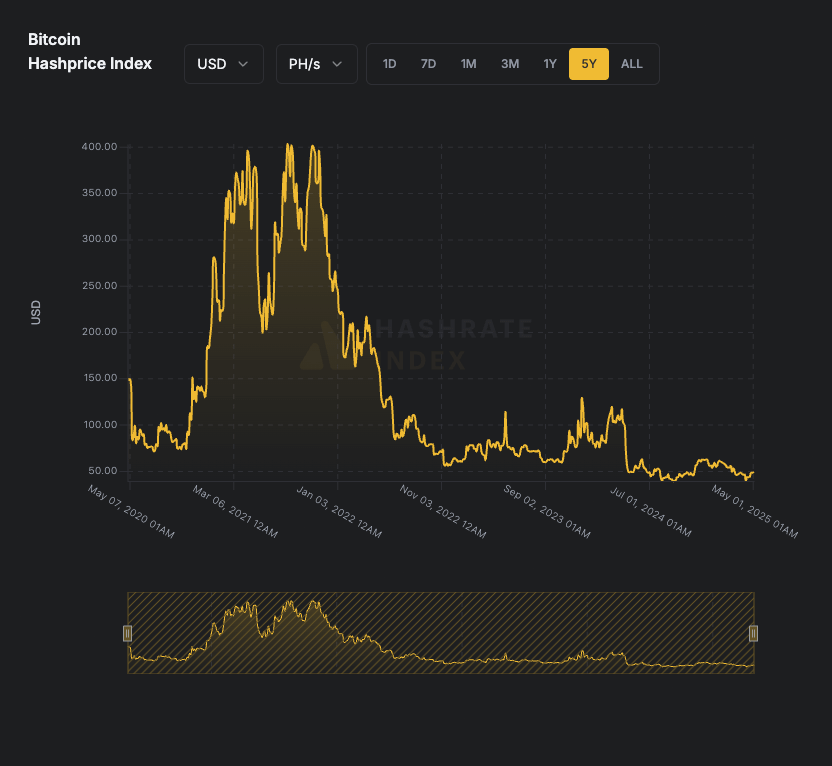Open the PH/s unit dropdown
The height and width of the screenshot is (766, 832).
point(316,63)
